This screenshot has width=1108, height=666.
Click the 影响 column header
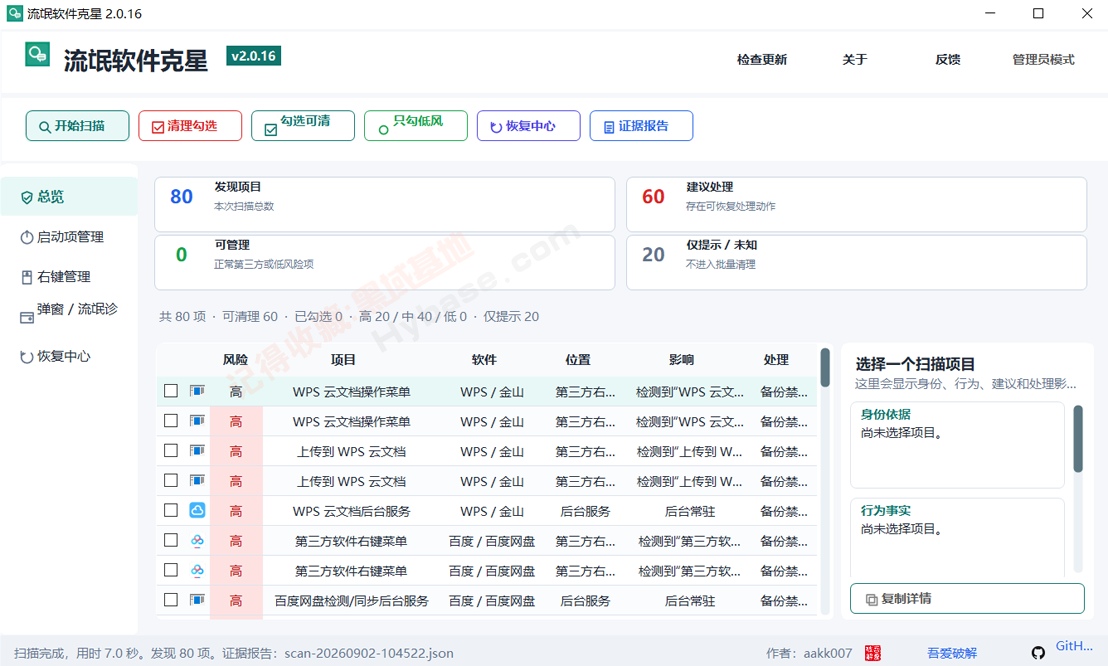pyautogui.click(x=682, y=360)
